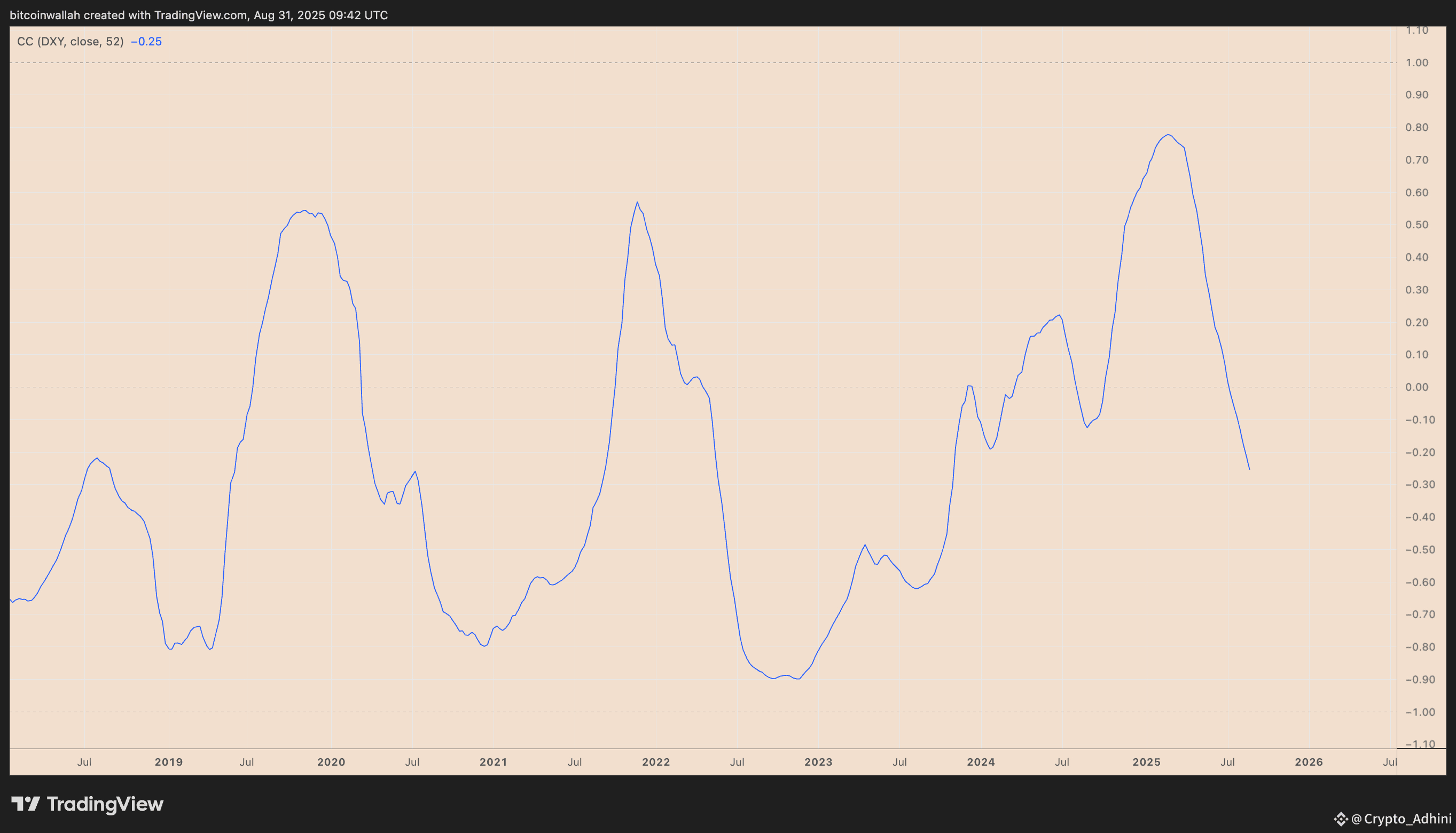1456x833 pixels.
Task: Click the 2022 label on time axis
Action: (x=656, y=762)
